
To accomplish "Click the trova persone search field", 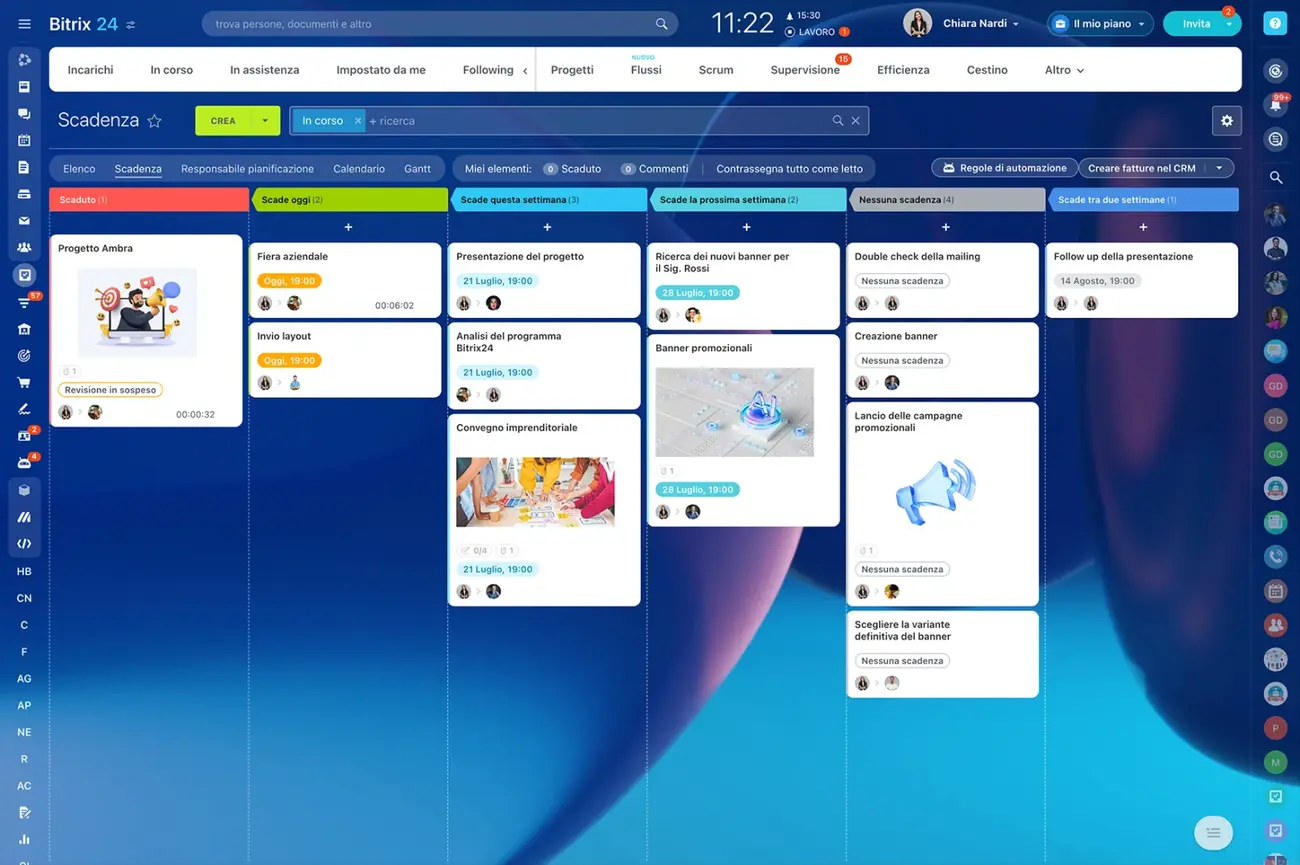I will pyautogui.click(x=430, y=22).
